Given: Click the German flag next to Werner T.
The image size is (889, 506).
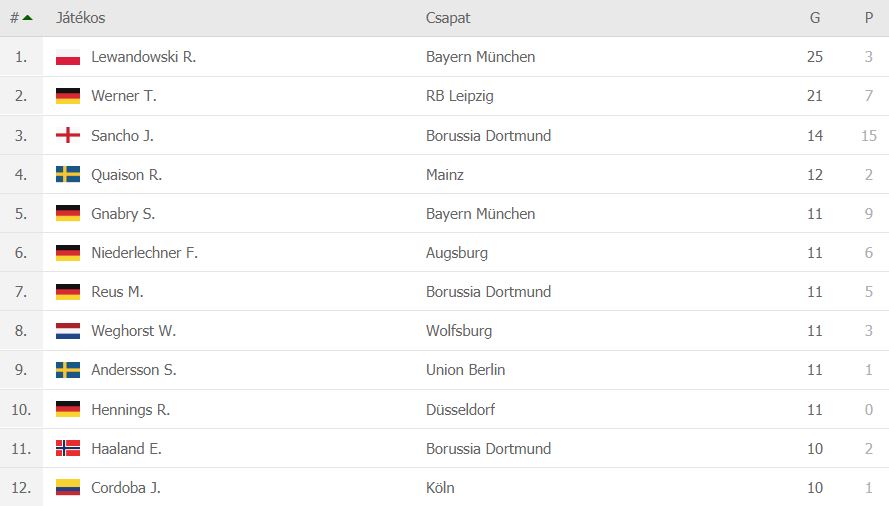Looking at the screenshot, I should (67, 96).
